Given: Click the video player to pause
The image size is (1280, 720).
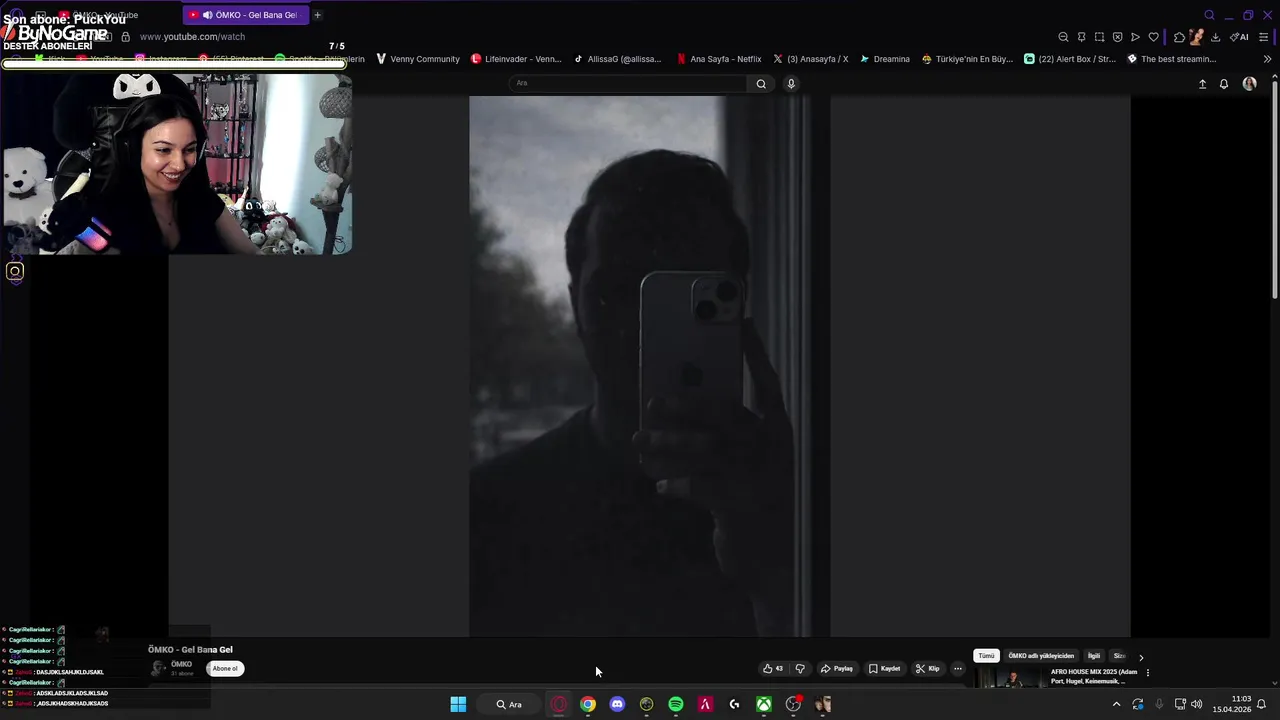Looking at the screenshot, I should click(649, 366).
